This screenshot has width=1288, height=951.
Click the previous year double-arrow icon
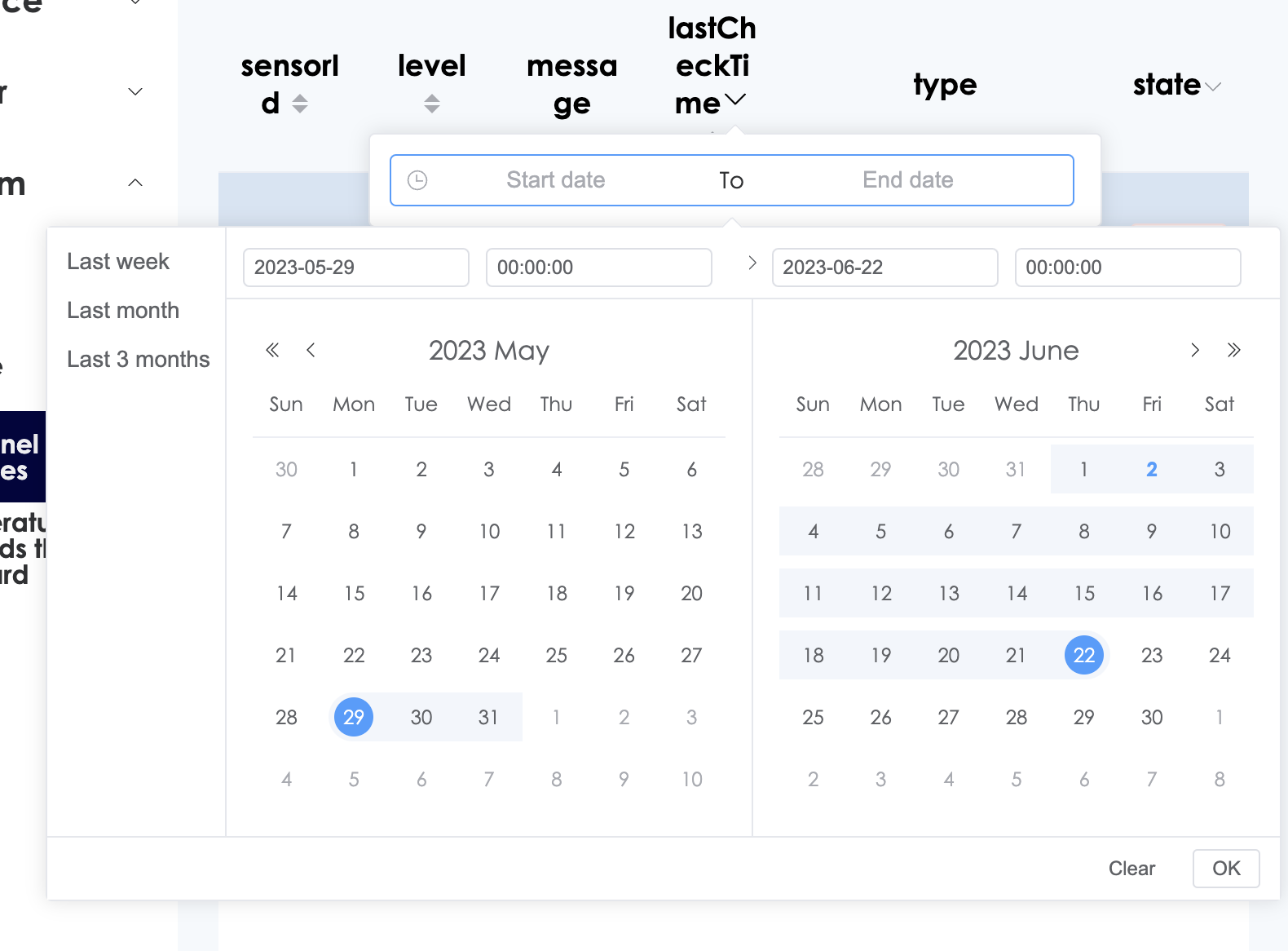pos(272,350)
